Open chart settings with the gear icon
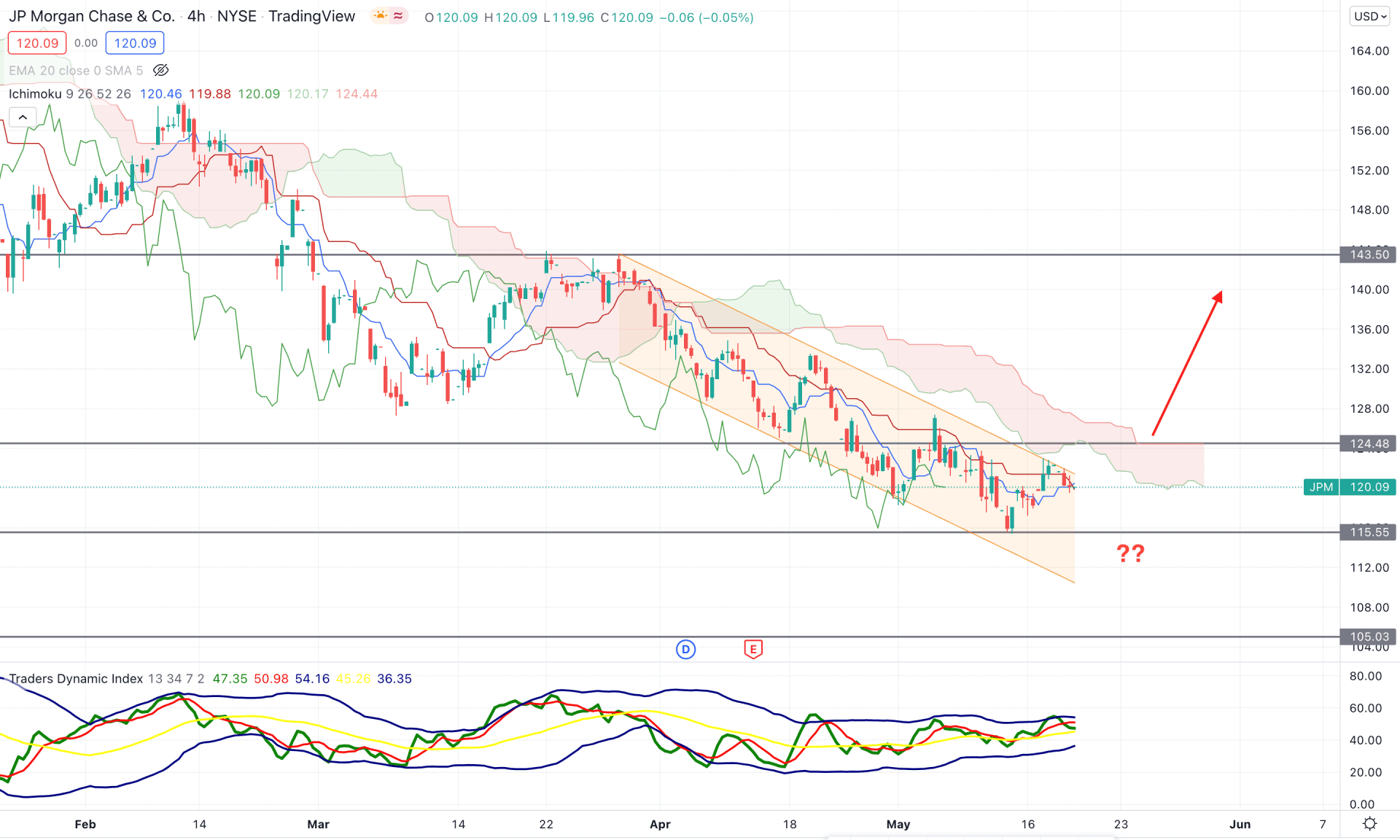The image size is (1400, 840). [1370, 824]
